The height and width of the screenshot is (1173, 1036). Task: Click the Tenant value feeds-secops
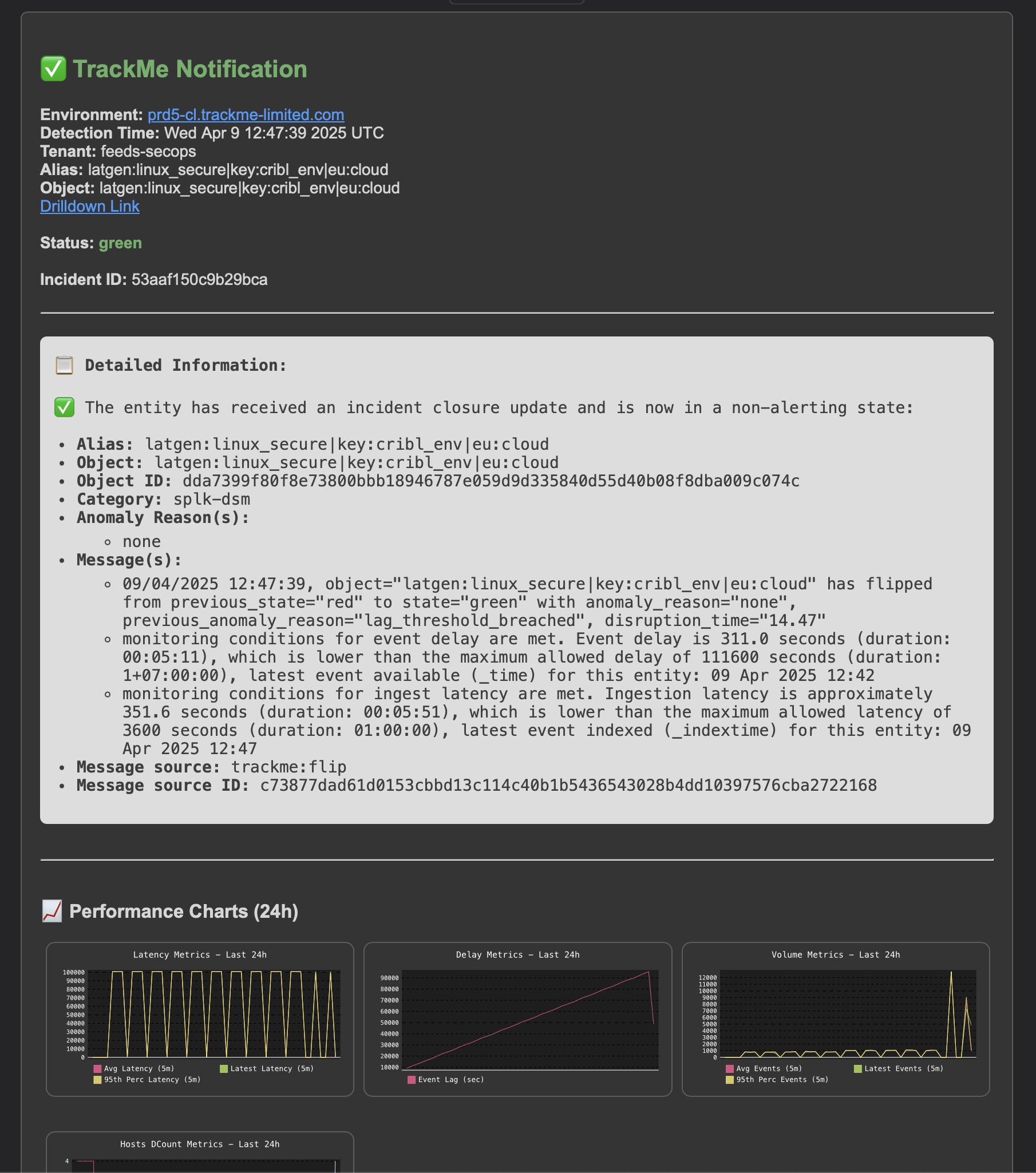(148, 152)
